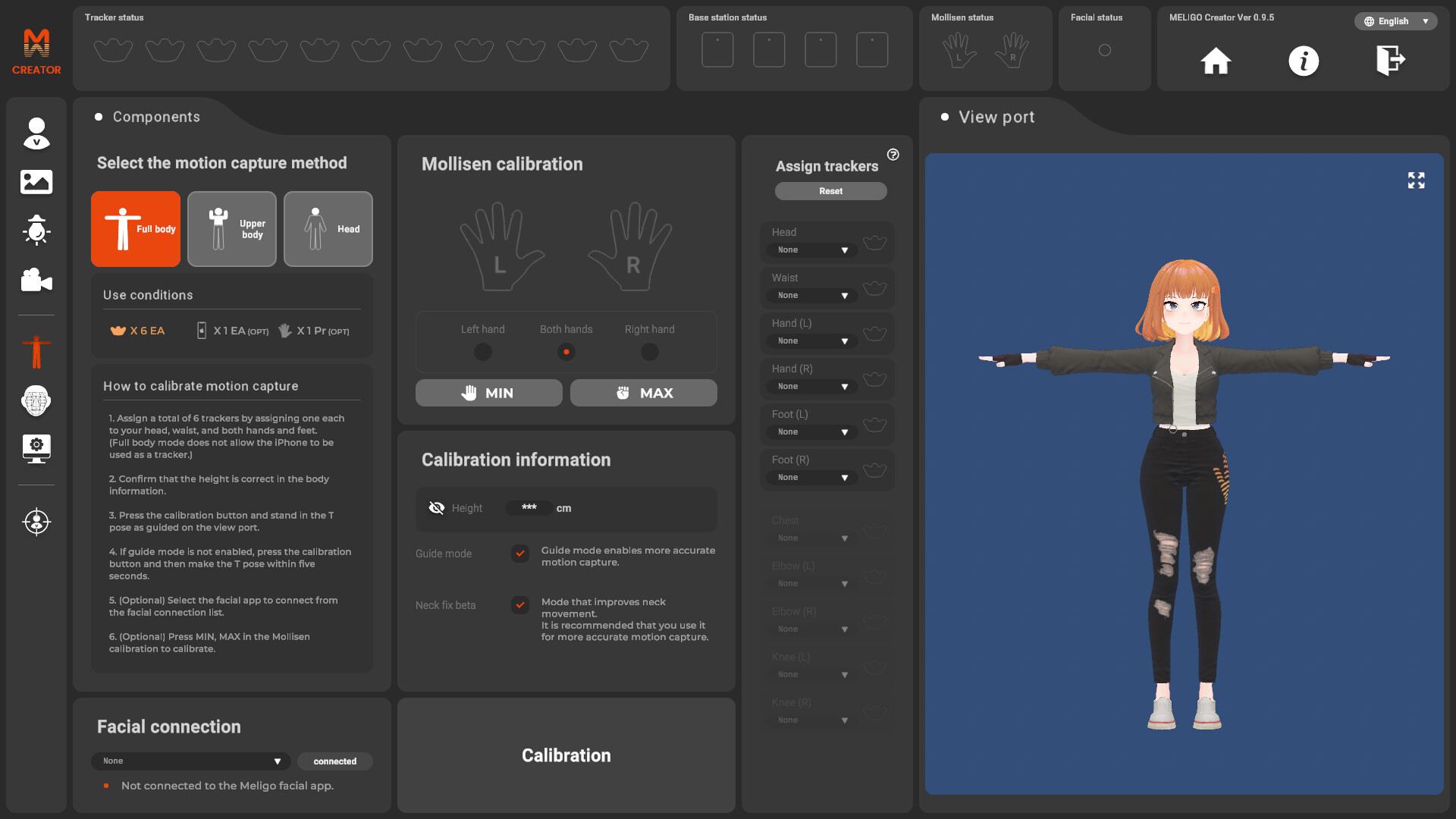Select Head motion capture method
Screen dimensions: 1456x819
[x=328, y=228]
